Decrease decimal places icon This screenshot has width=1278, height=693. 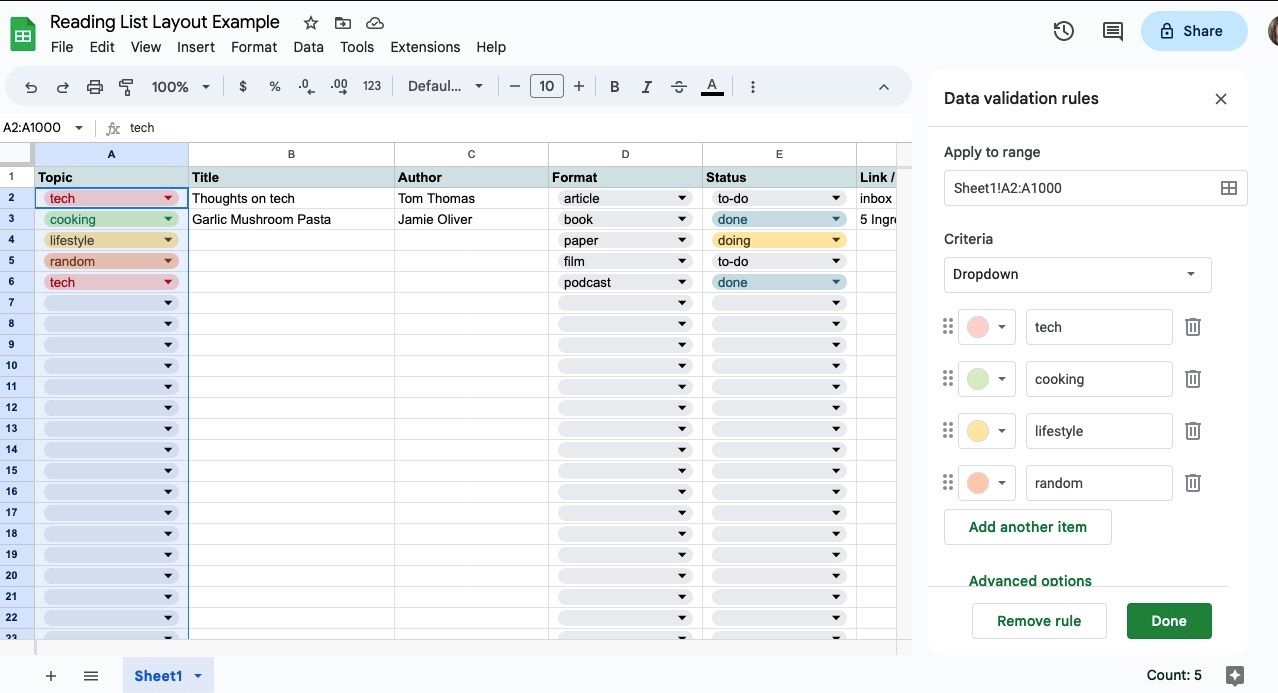307,87
